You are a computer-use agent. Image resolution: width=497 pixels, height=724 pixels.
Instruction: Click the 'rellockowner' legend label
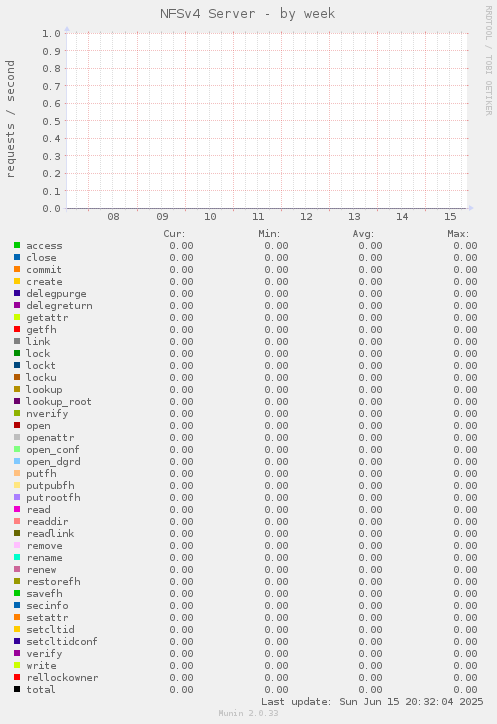point(62,678)
